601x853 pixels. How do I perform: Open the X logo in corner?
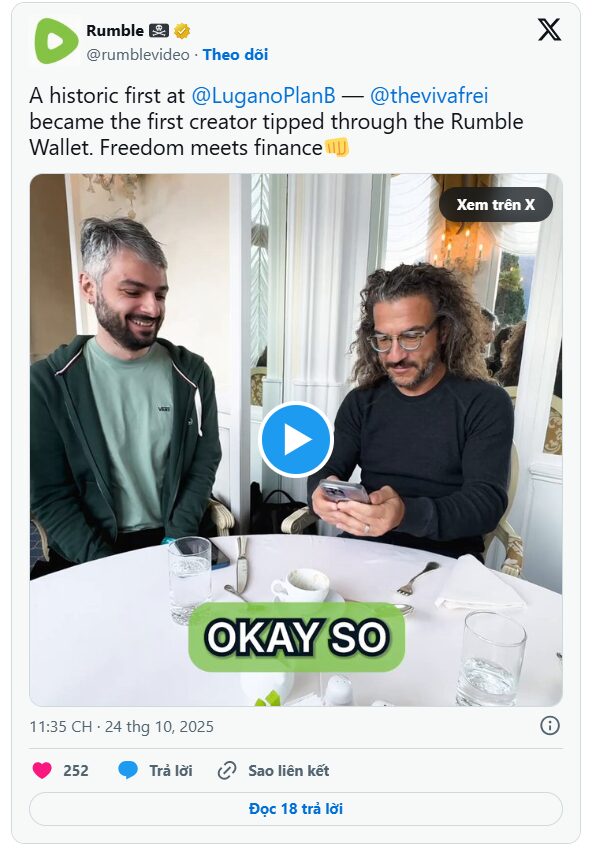point(549,30)
